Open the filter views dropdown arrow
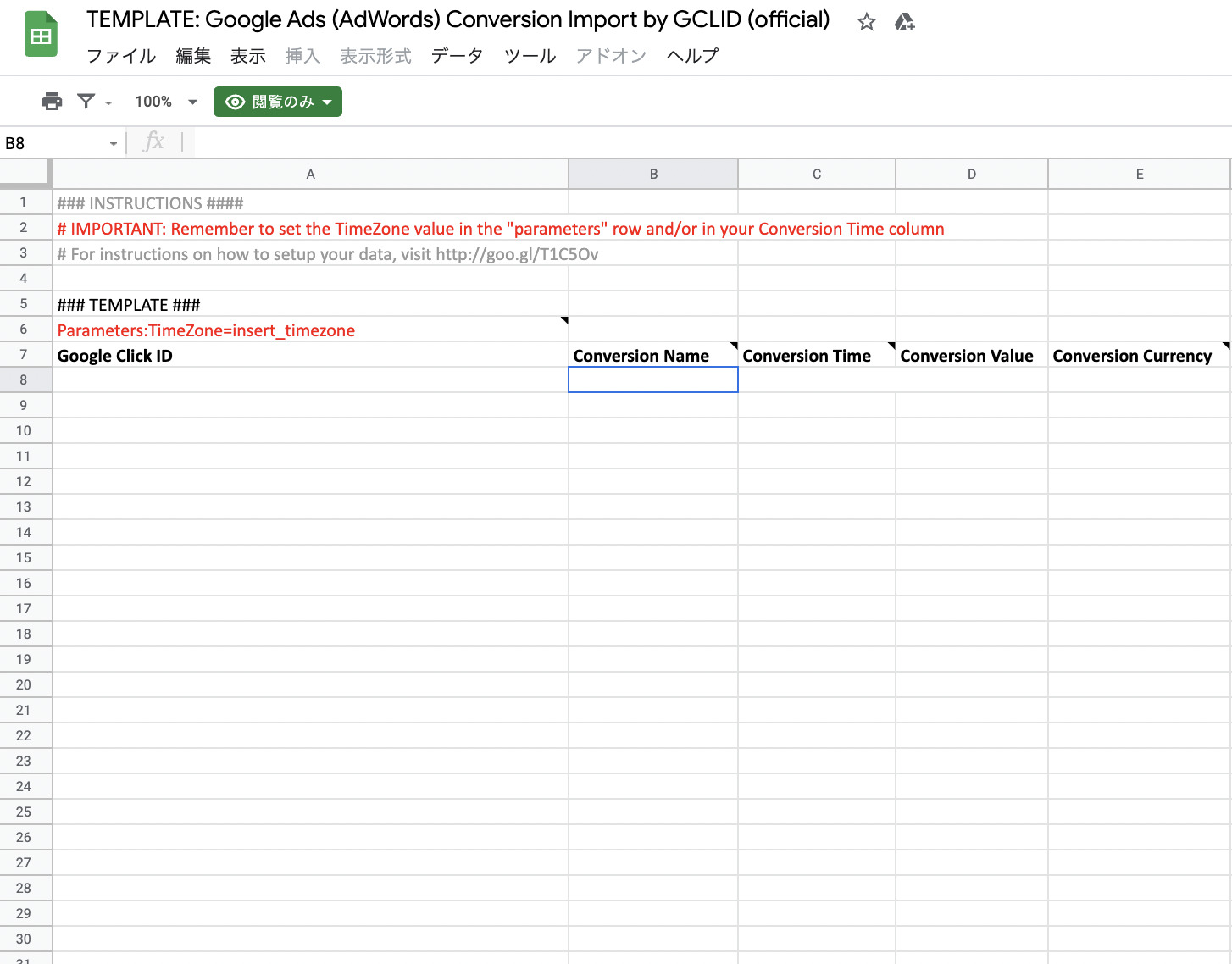This screenshot has height=964, width=1232. [108, 102]
